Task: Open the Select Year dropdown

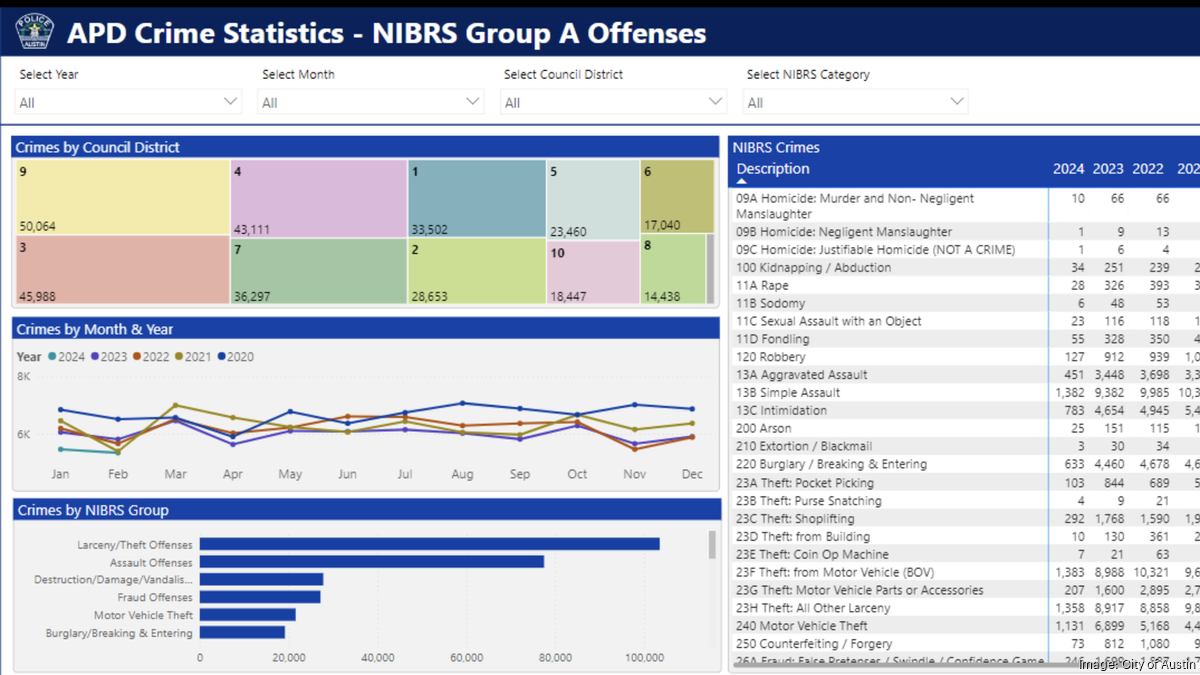Action: tap(129, 102)
